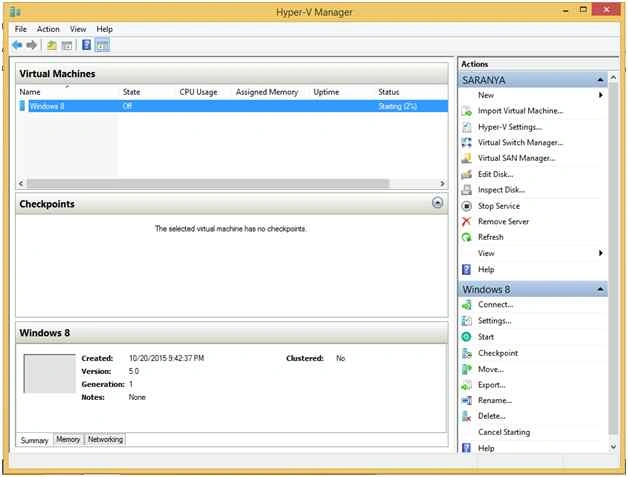
Task: Click the Move icon
Action: [467, 369]
